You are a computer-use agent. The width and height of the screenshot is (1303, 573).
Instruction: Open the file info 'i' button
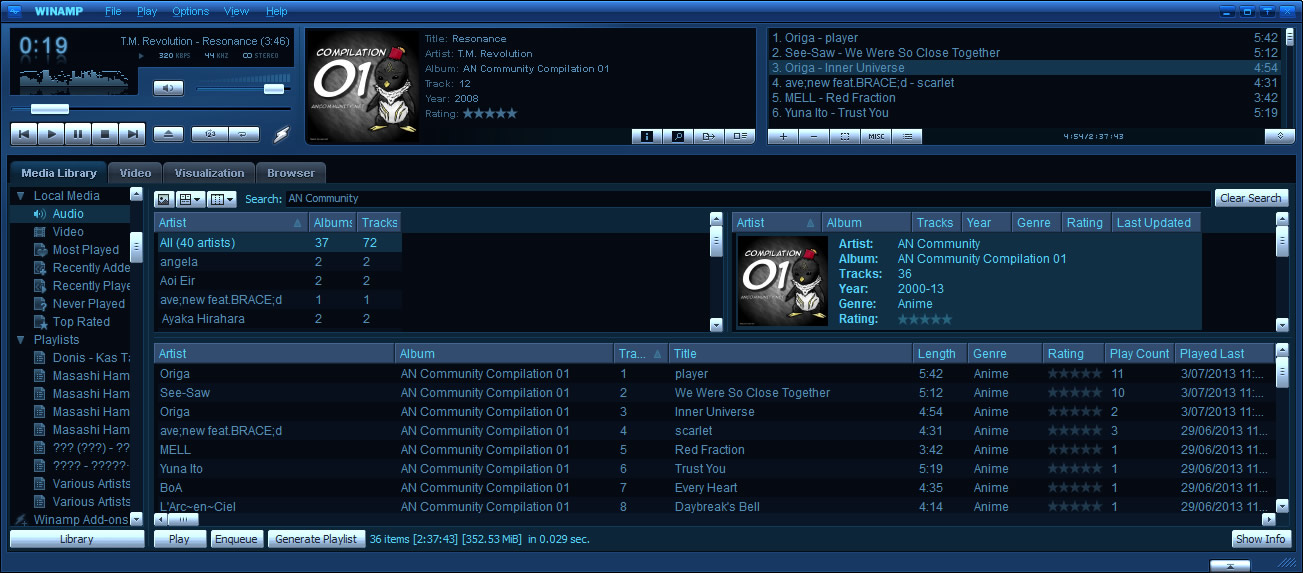coord(647,136)
